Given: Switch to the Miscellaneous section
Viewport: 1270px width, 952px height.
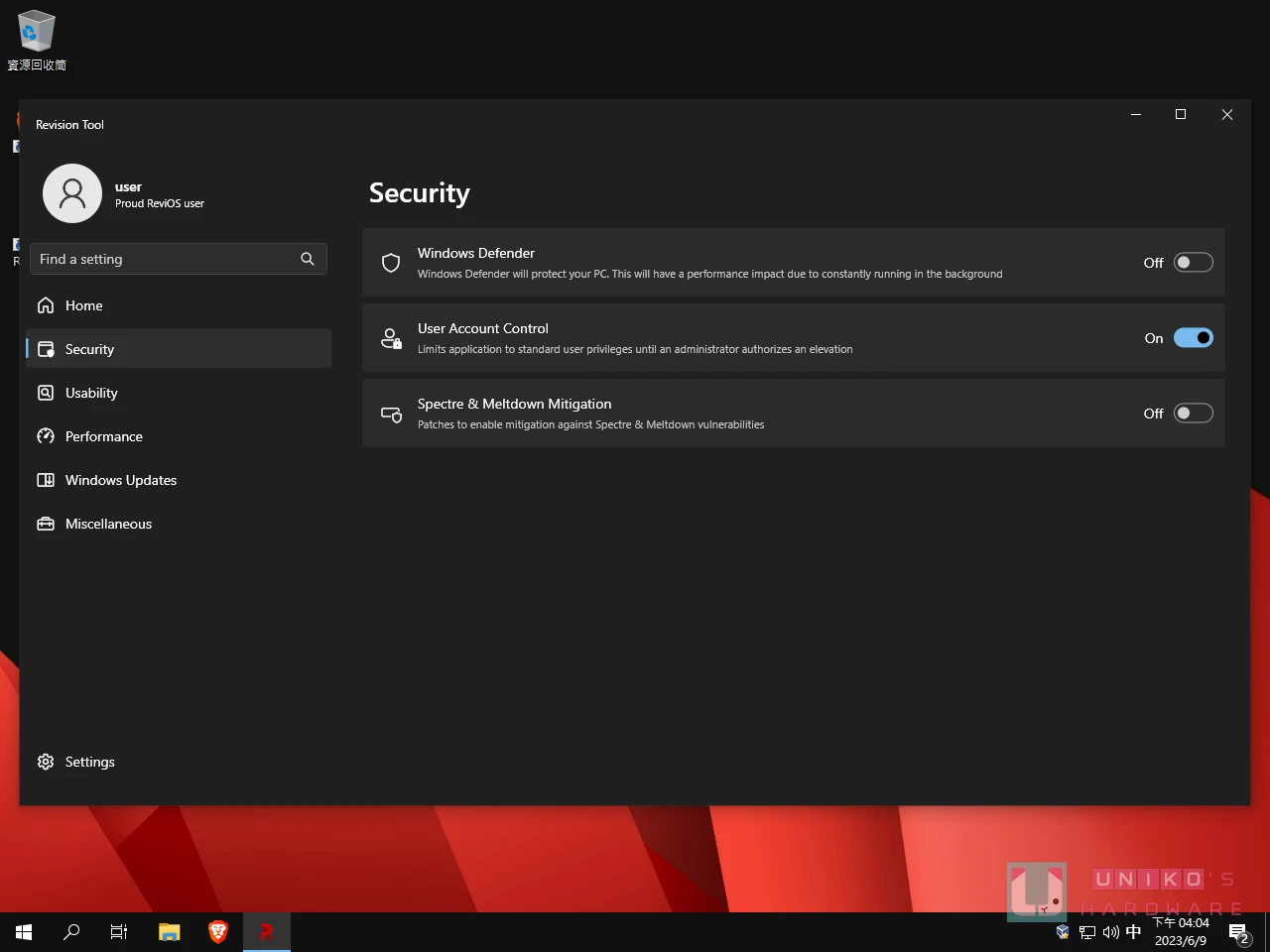Looking at the screenshot, I should click(x=108, y=524).
